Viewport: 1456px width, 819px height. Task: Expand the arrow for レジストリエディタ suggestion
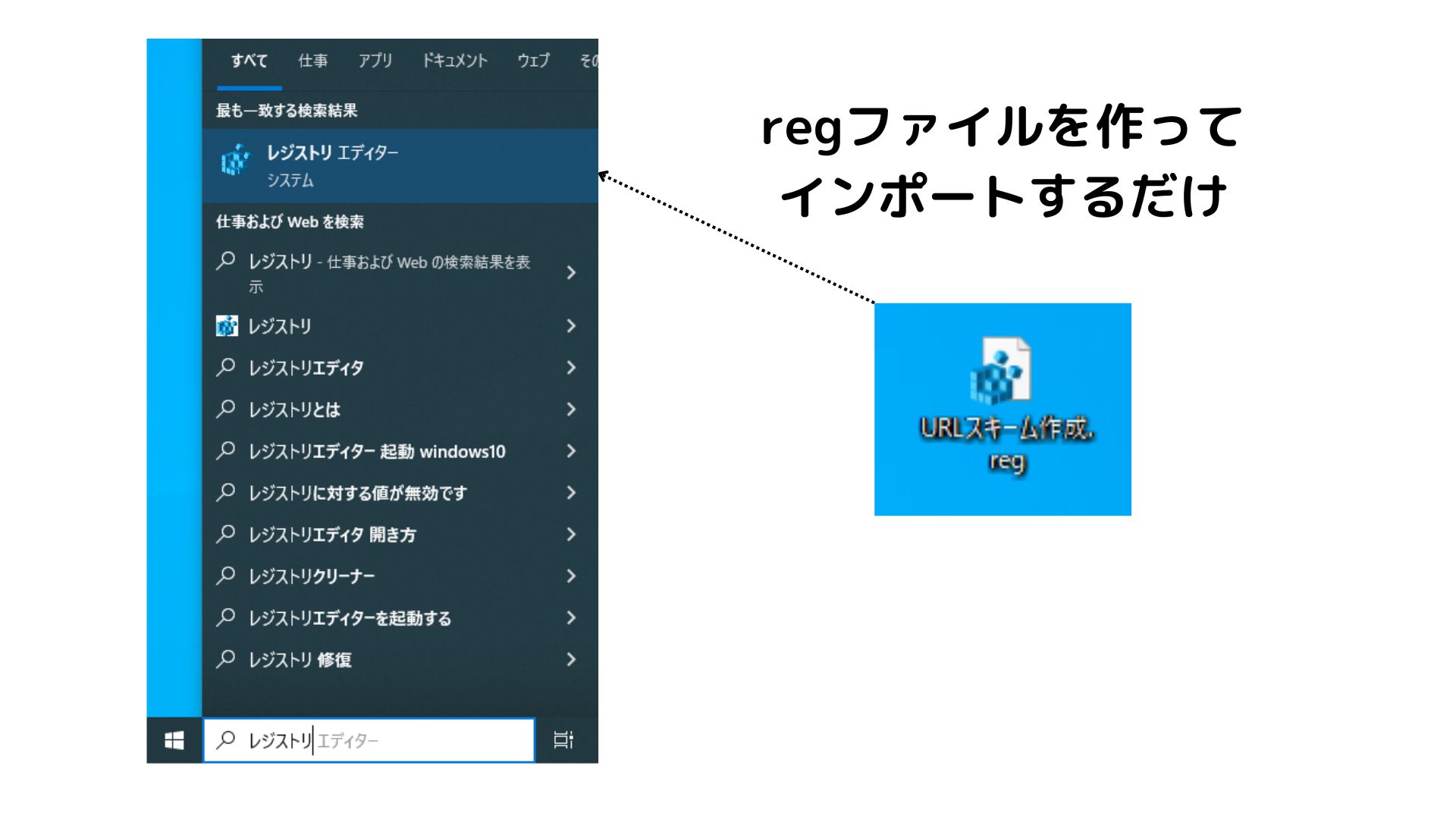(571, 368)
